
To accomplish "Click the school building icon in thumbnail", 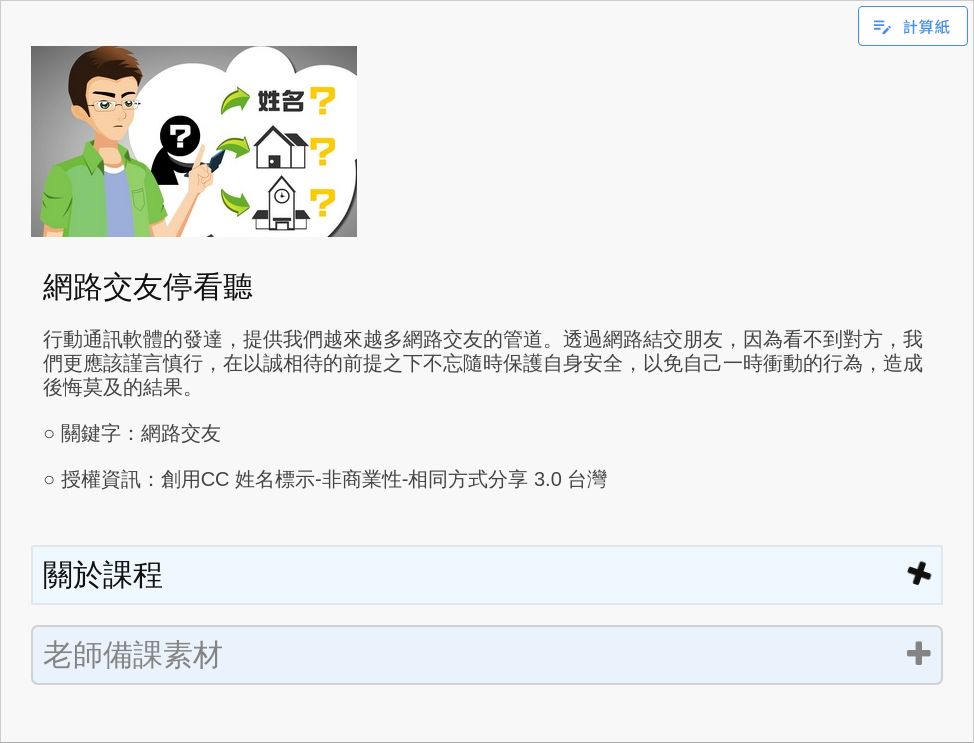I will (281, 204).
